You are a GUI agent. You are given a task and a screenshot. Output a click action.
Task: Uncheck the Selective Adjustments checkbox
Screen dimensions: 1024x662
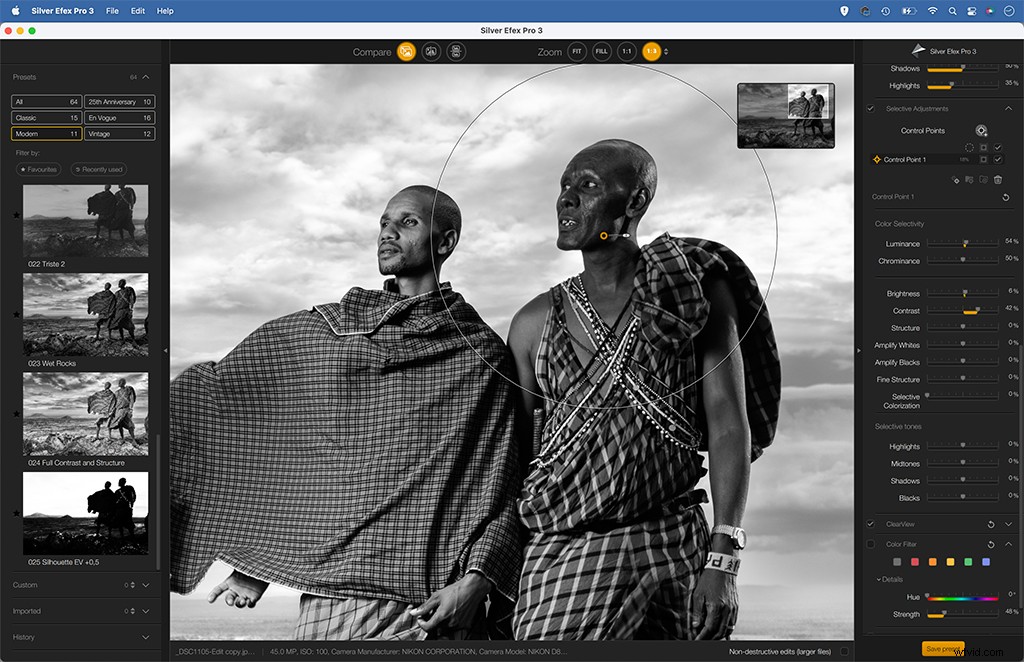tap(871, 109)
